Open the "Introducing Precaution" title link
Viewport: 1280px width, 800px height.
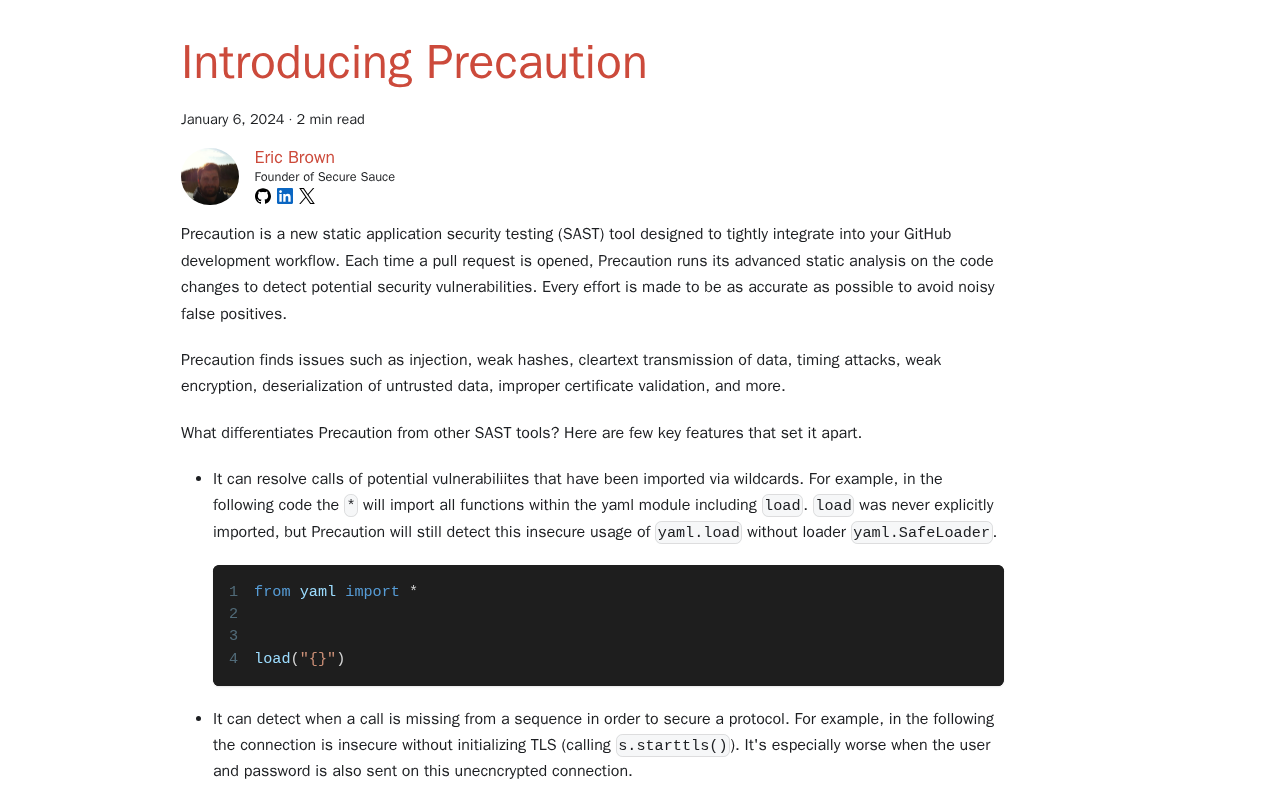[x=414, y=62]
